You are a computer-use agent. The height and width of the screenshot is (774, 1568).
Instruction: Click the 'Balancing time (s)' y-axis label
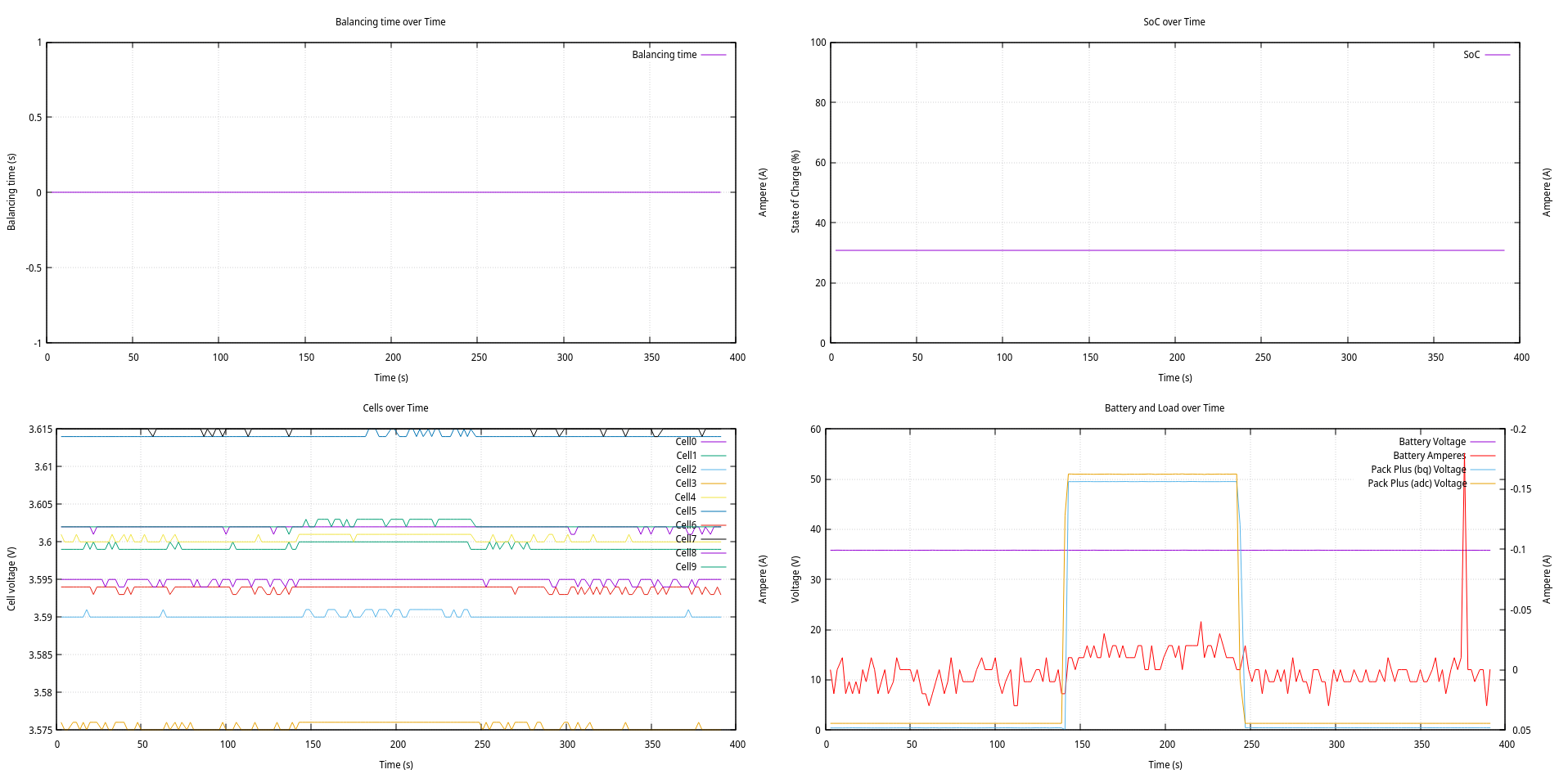(x=11, y=191)
